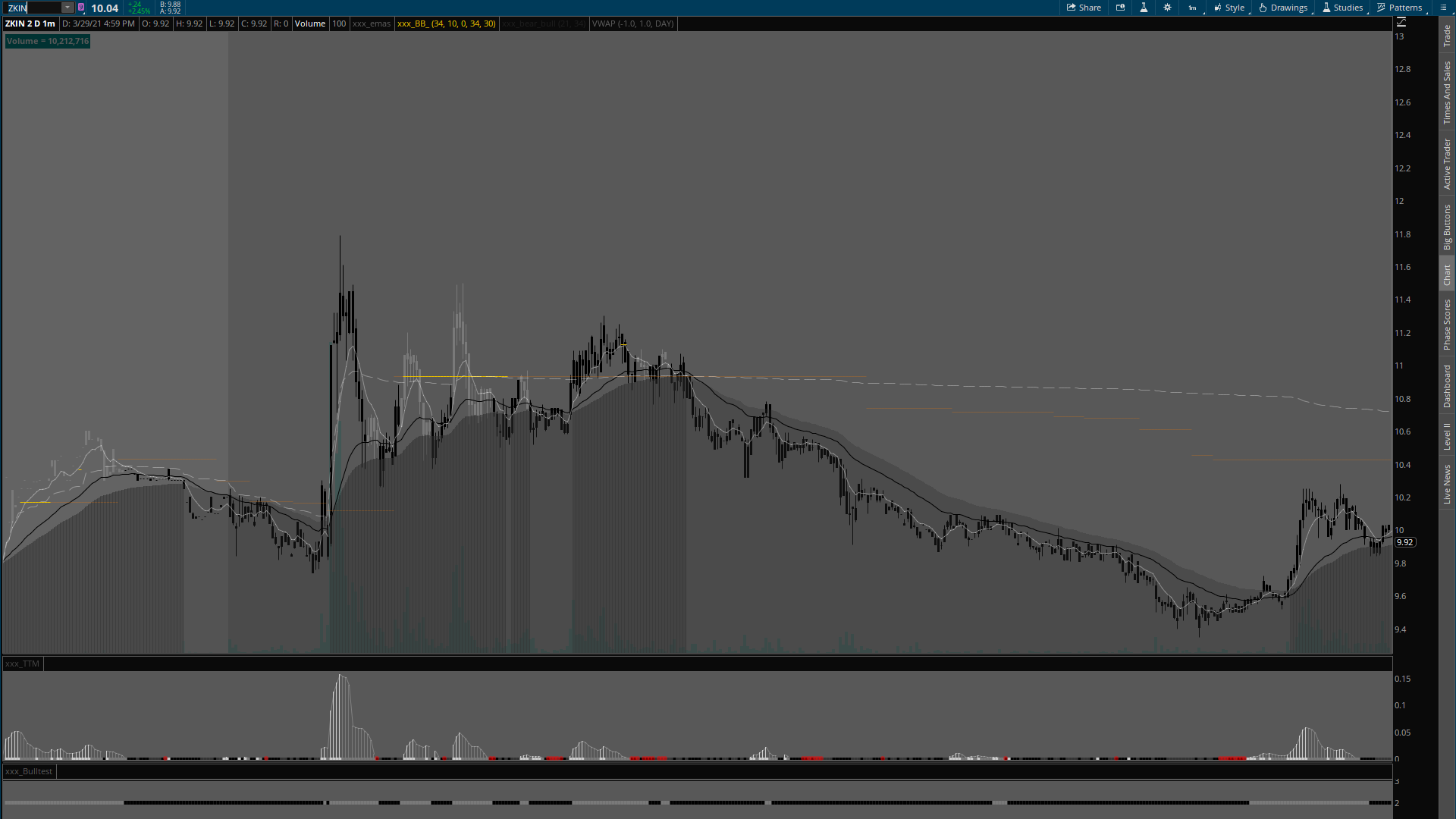Click the purple symbol link icon
Image resolution: width=1456 pixels, height=819 pixels.
(x=81, y=8)
